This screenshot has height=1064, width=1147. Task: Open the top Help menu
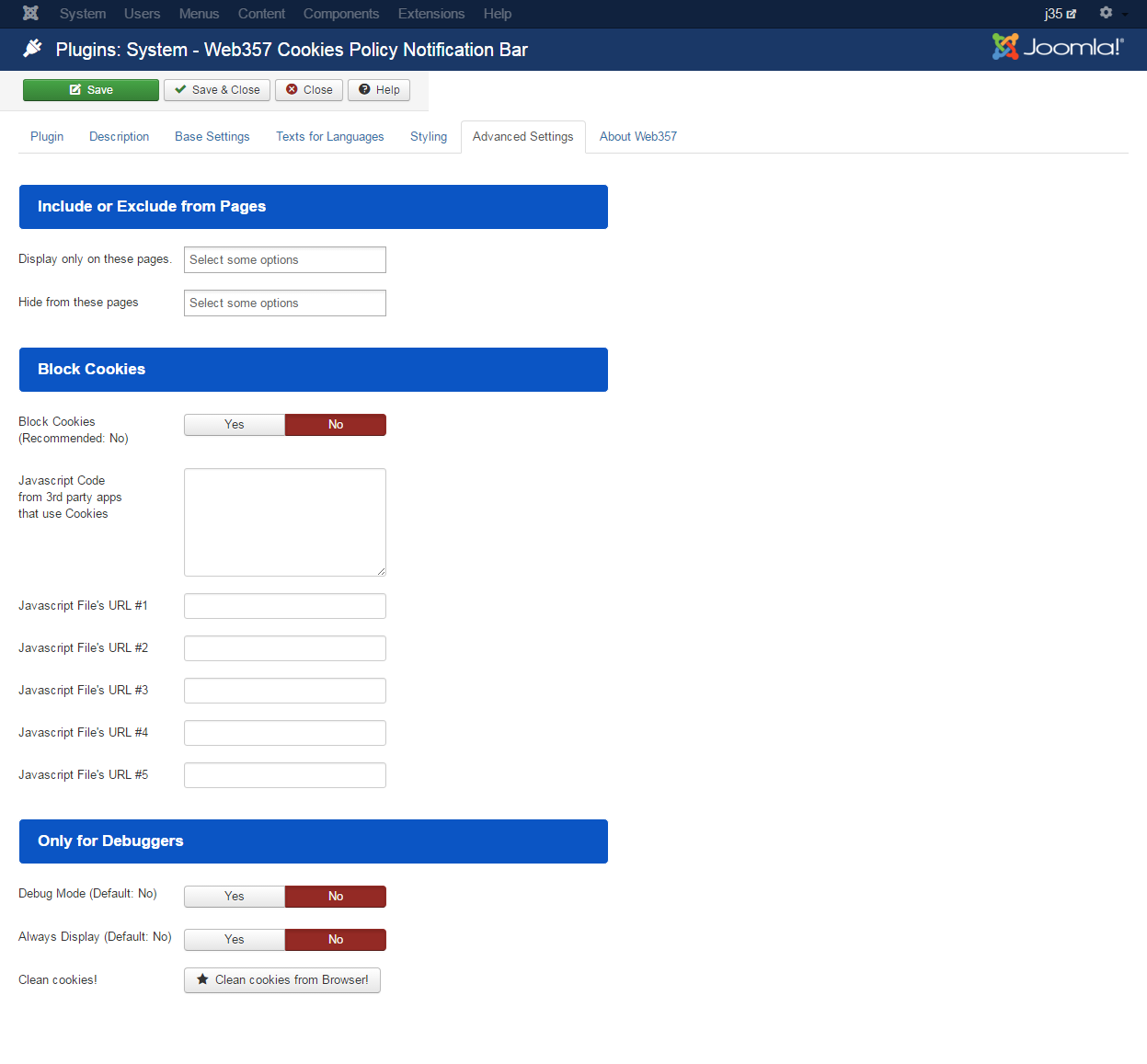[498, 14]
